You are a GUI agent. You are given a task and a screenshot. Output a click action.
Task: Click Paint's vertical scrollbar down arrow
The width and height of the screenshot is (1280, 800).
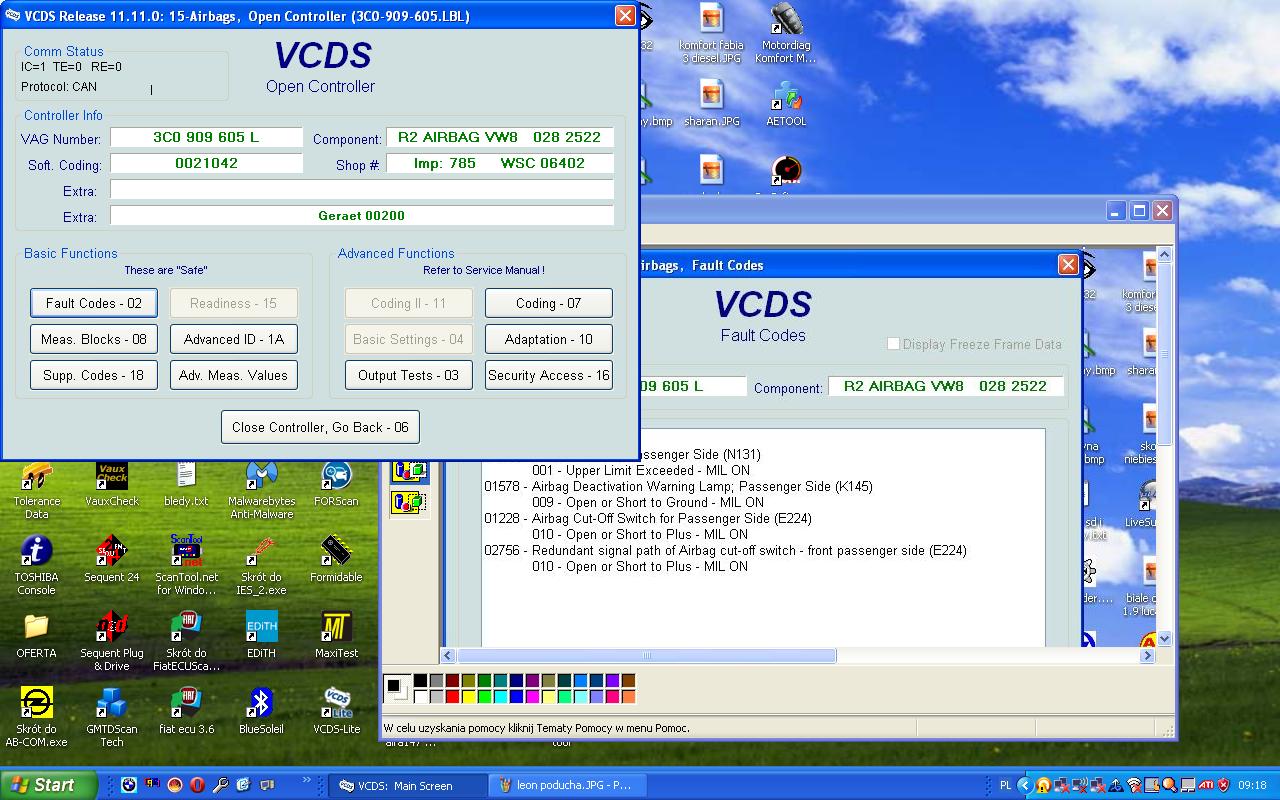point(1163,639)
